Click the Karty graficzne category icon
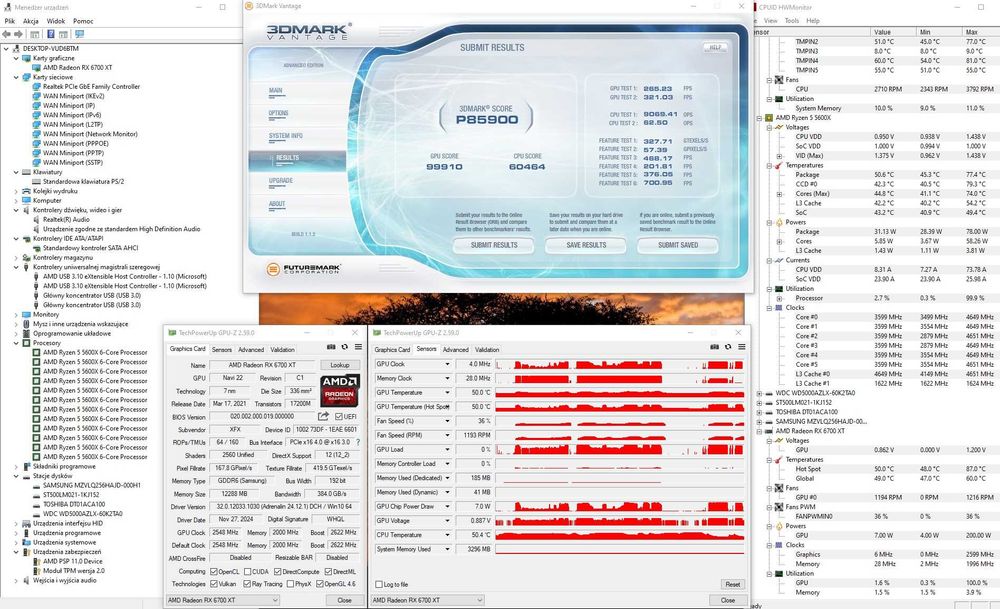 [x=27, y=58]
